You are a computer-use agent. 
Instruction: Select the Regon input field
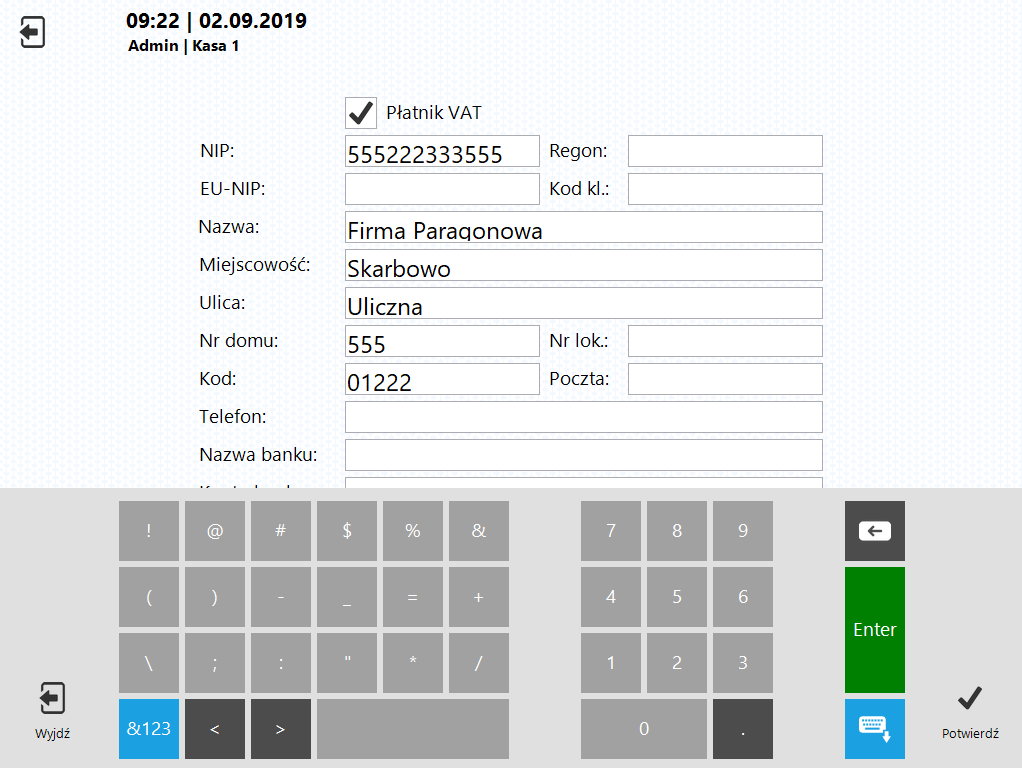(x=725, y=152)
